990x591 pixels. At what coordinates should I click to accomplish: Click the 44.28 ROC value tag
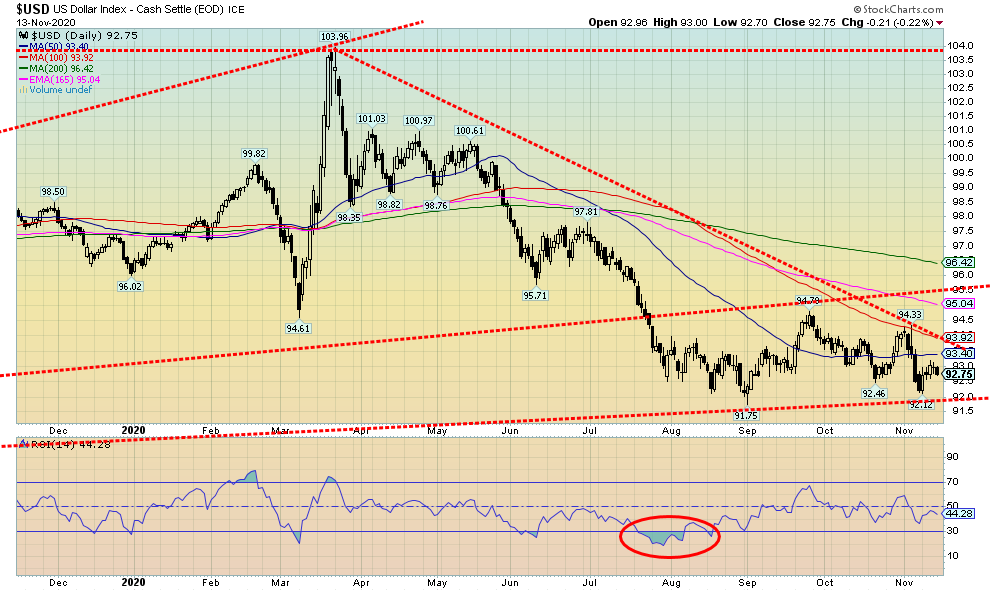click(960, 513)
